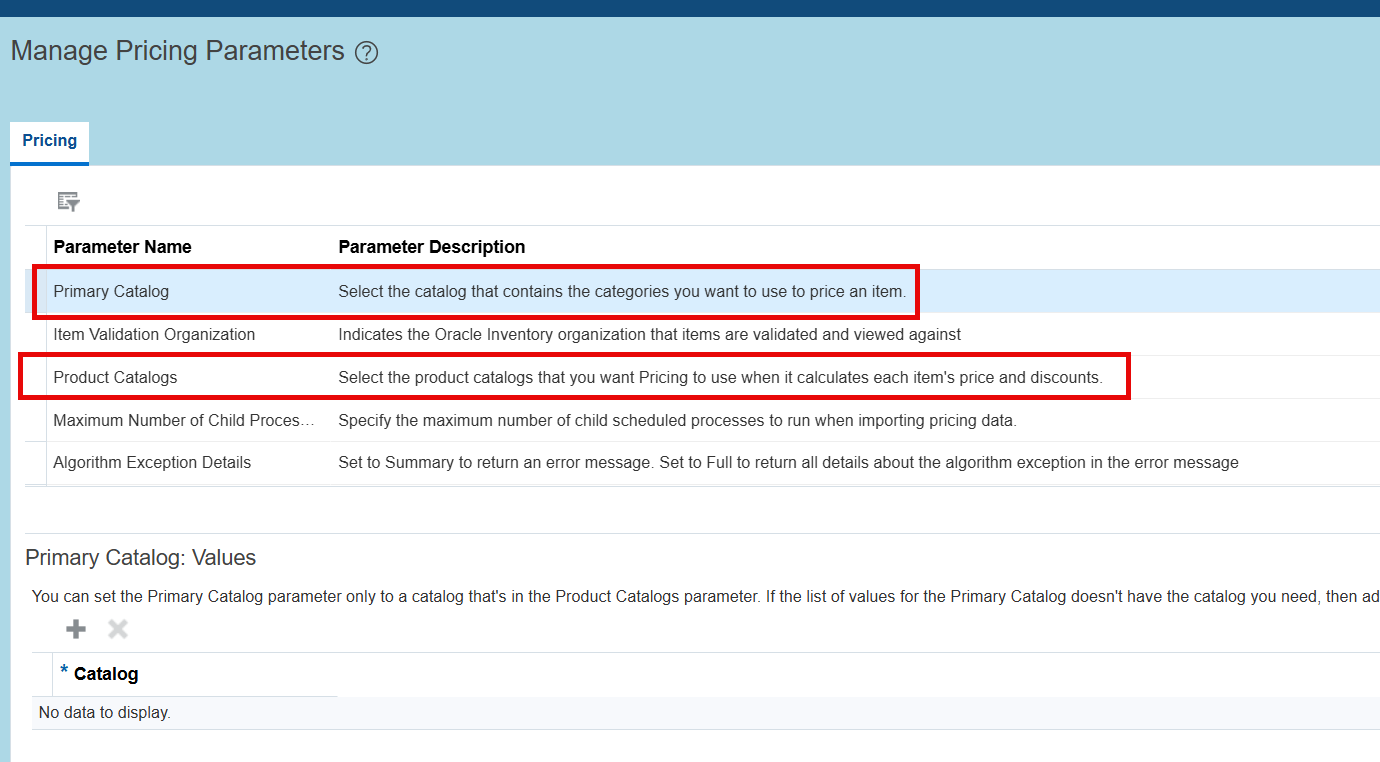1380x762 pixels.
Task: Select the Algorithm Exception Details row
Action: click(702, 463)
